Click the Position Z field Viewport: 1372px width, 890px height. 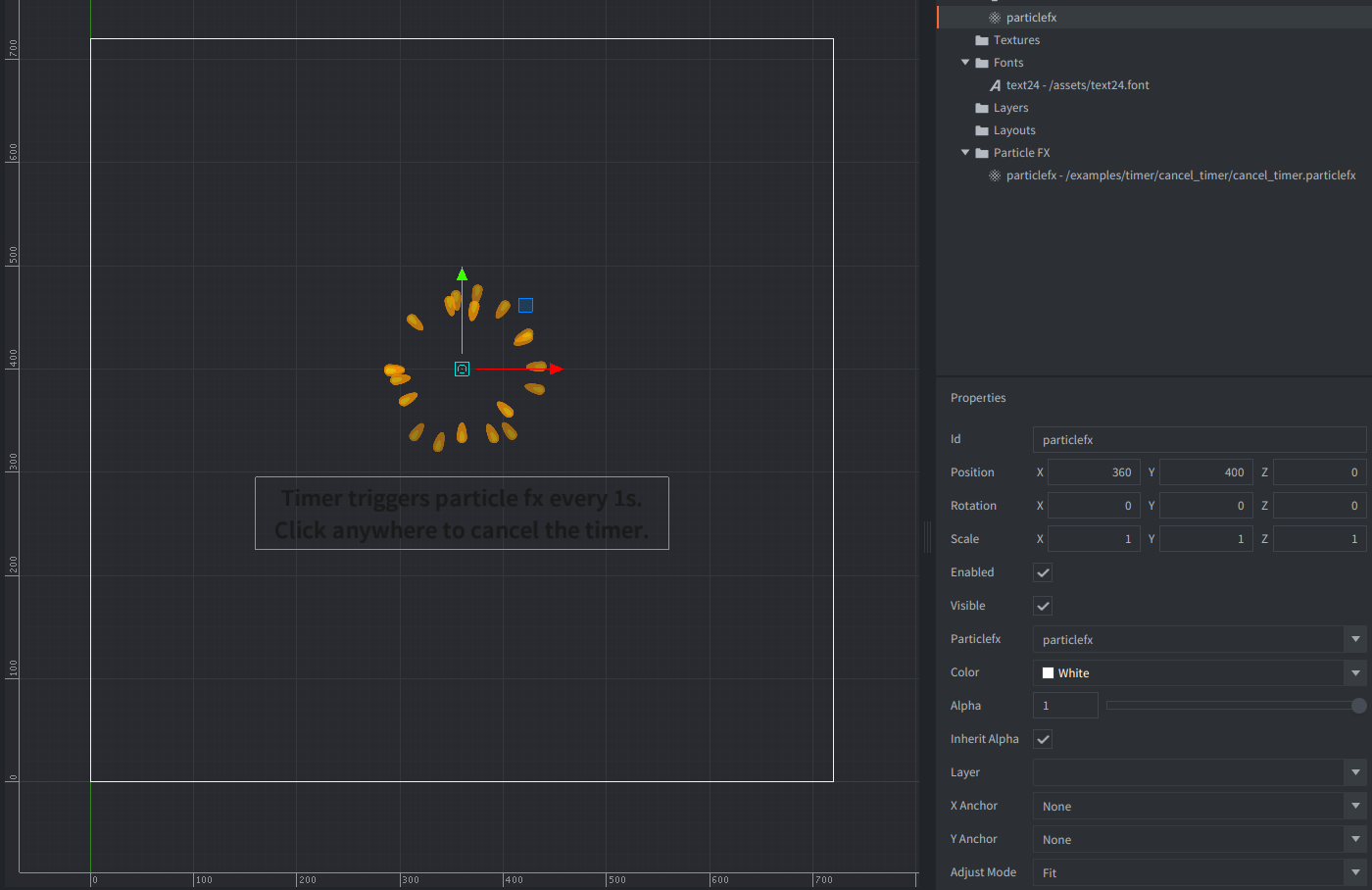(x=1319, y=472)
